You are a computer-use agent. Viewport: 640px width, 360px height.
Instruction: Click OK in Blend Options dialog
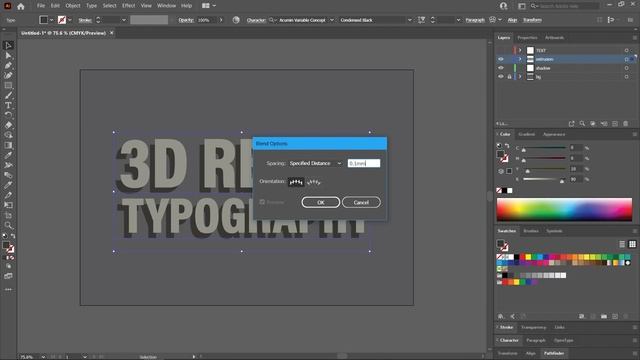321,202
